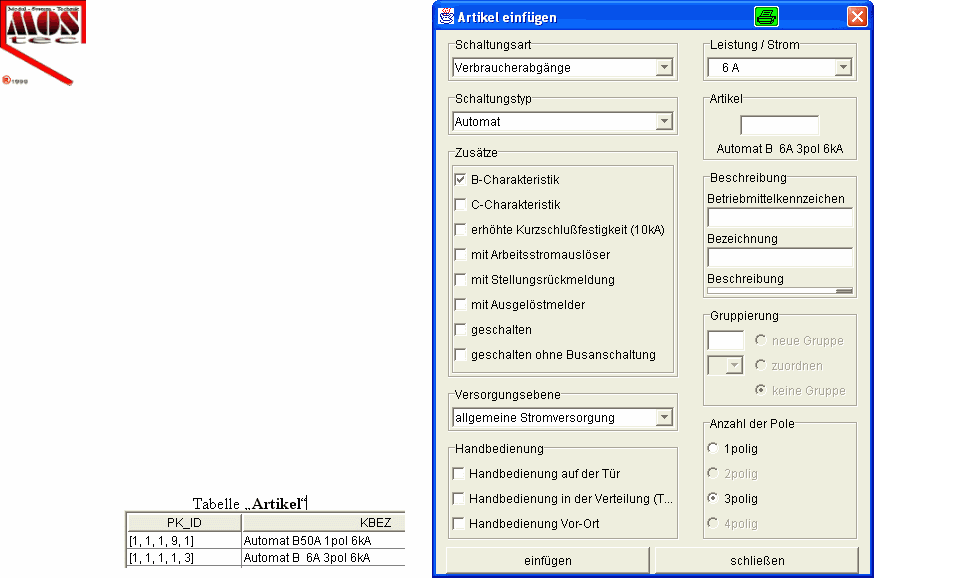Screen dimensions: 964x578
Task: Click the Betriebsmittelkennzeichen input field
Action: pyautogui.click(x=780, y=217)
